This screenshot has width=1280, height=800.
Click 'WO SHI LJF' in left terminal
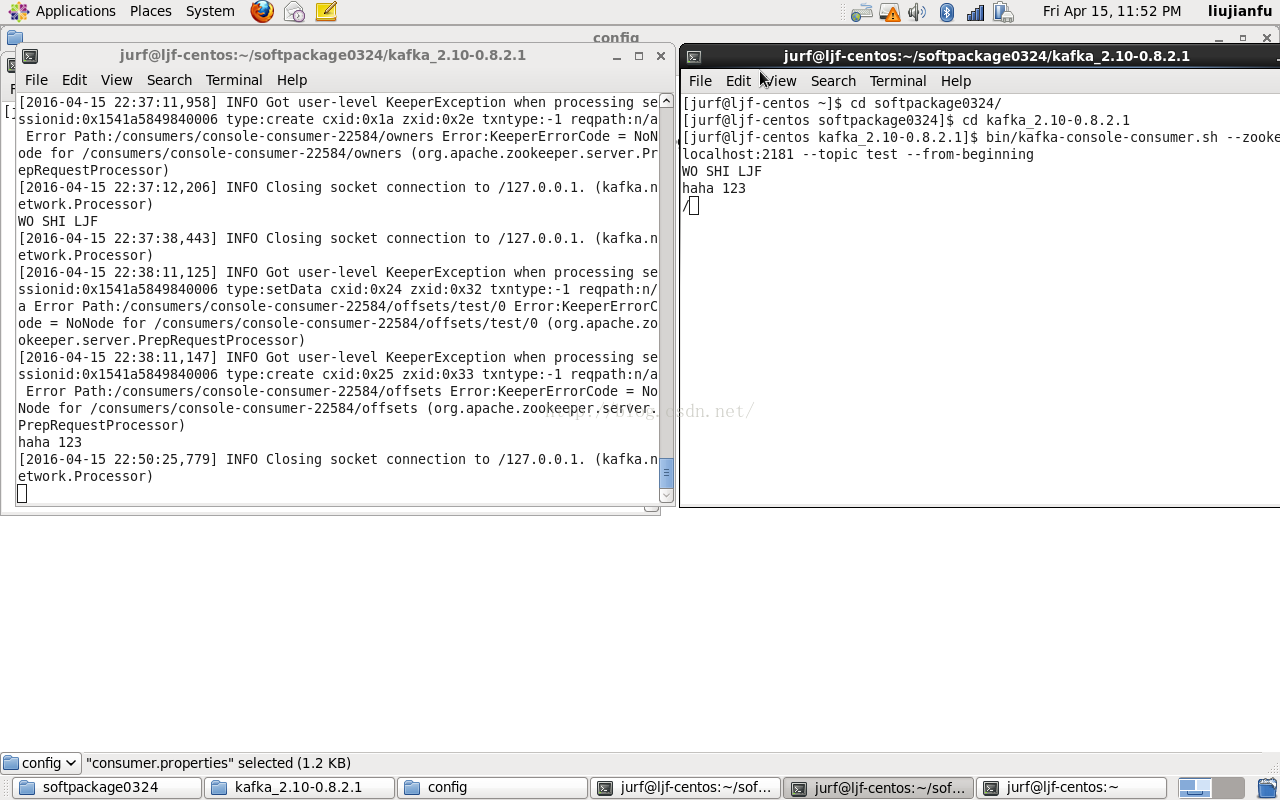[x=58, y=221]
